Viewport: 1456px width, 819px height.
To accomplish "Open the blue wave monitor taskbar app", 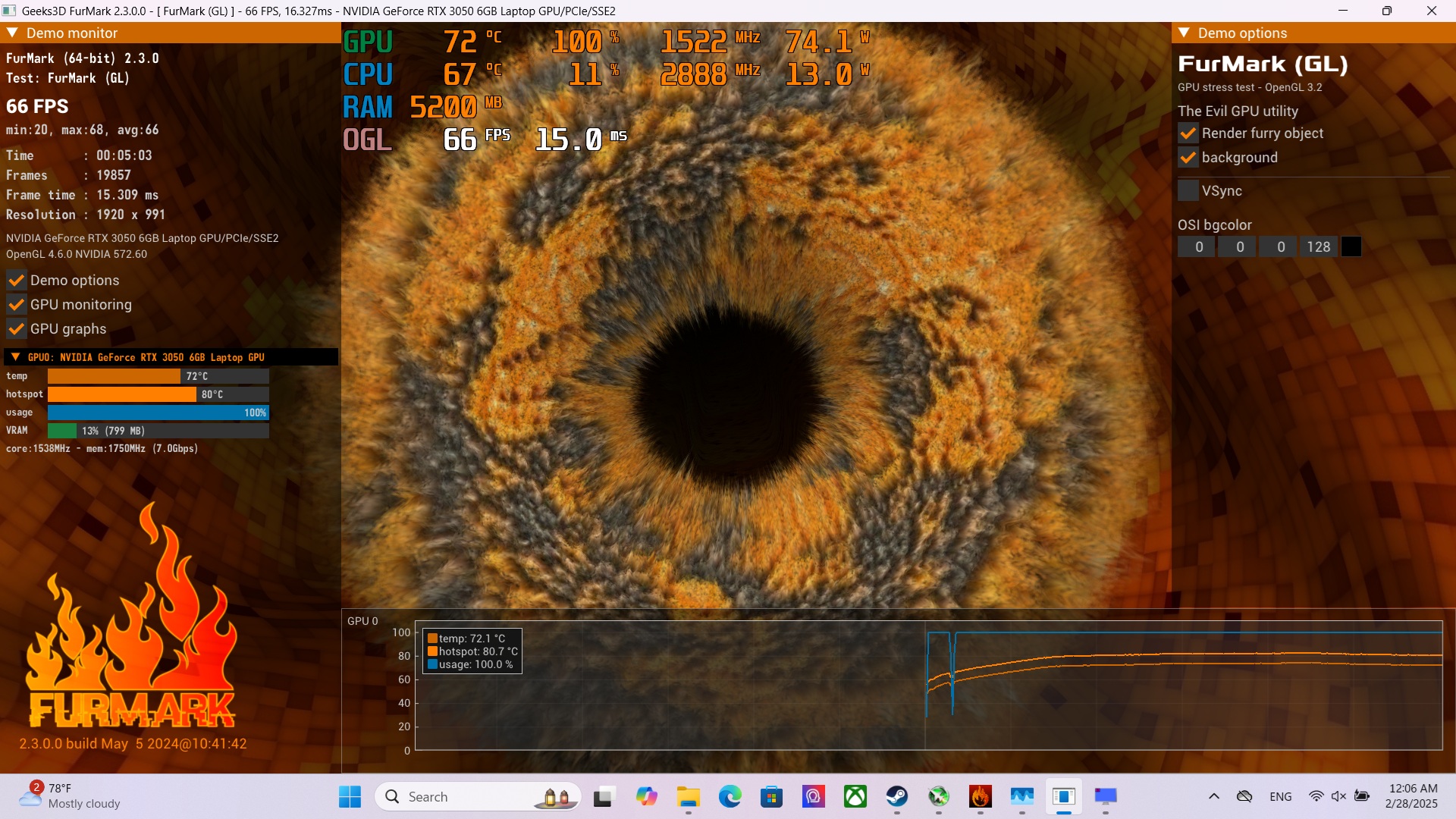I will click(1022, 797).
